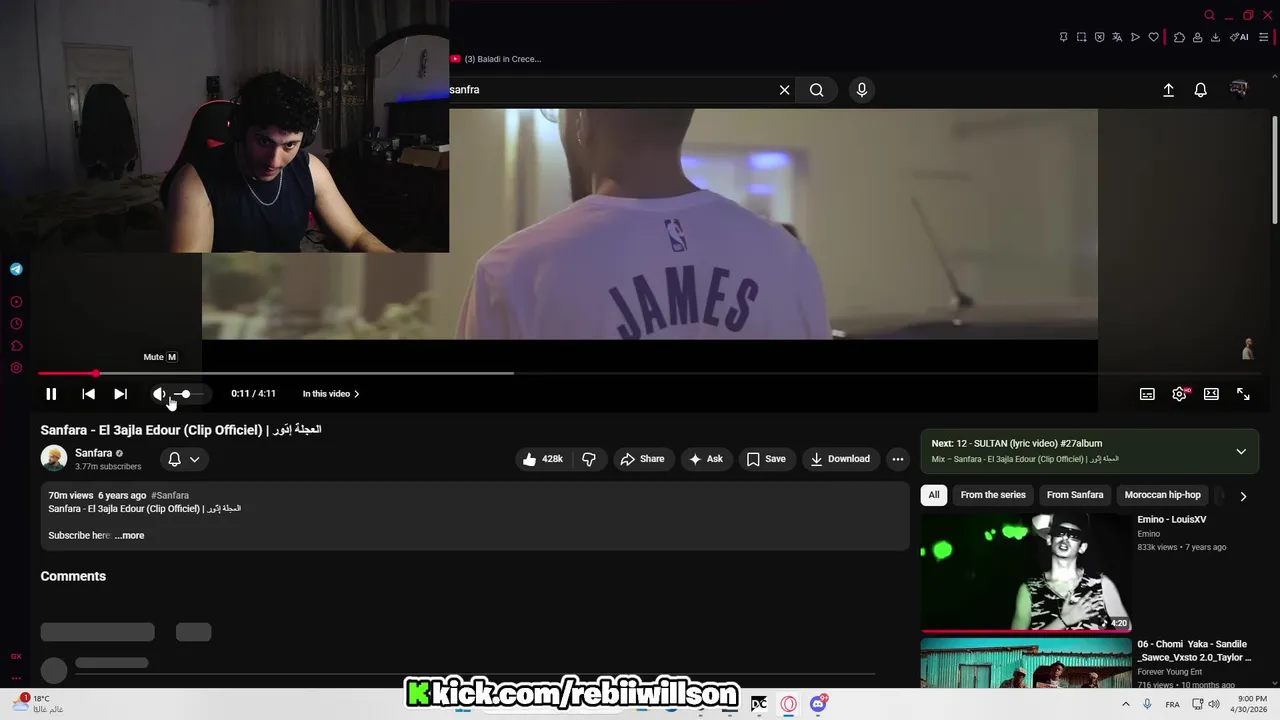Viewport: 1280px width, 720px height.
Task: Show more filter chips with right arrow
Action: pyautogui.click(x=1243, y=496)
